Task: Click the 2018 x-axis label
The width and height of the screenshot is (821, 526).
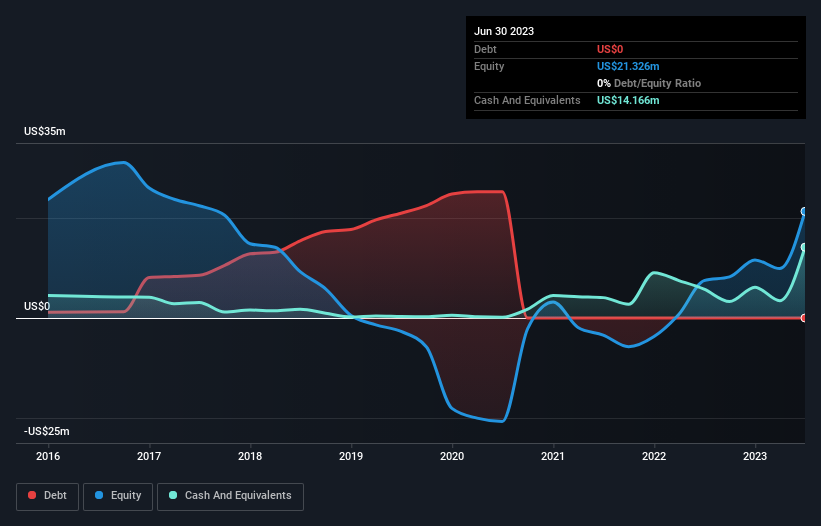Action: [250, 456]
